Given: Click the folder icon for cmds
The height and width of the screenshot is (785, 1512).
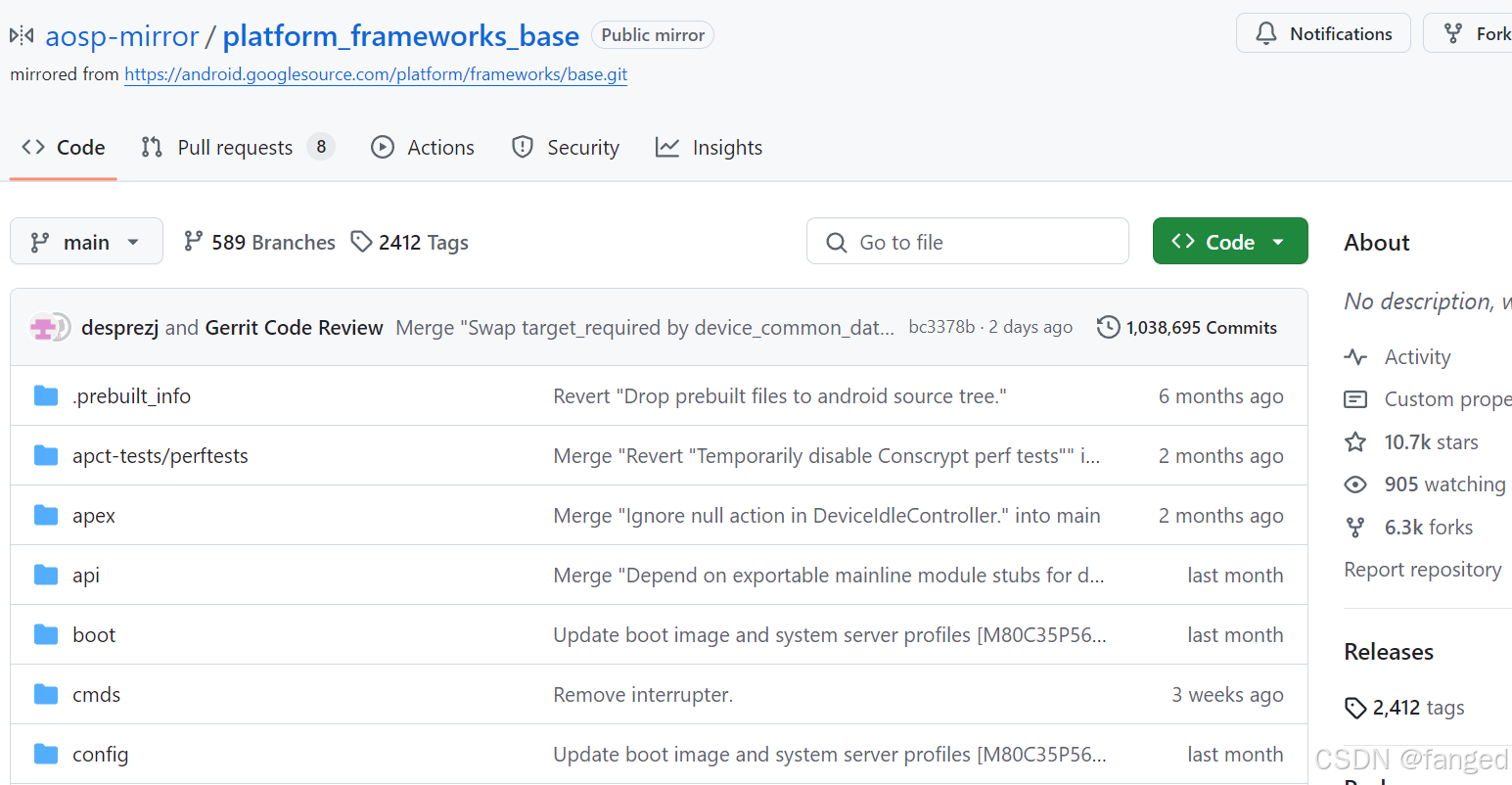Looking at the screenshot, I should (x=46, y=694).
